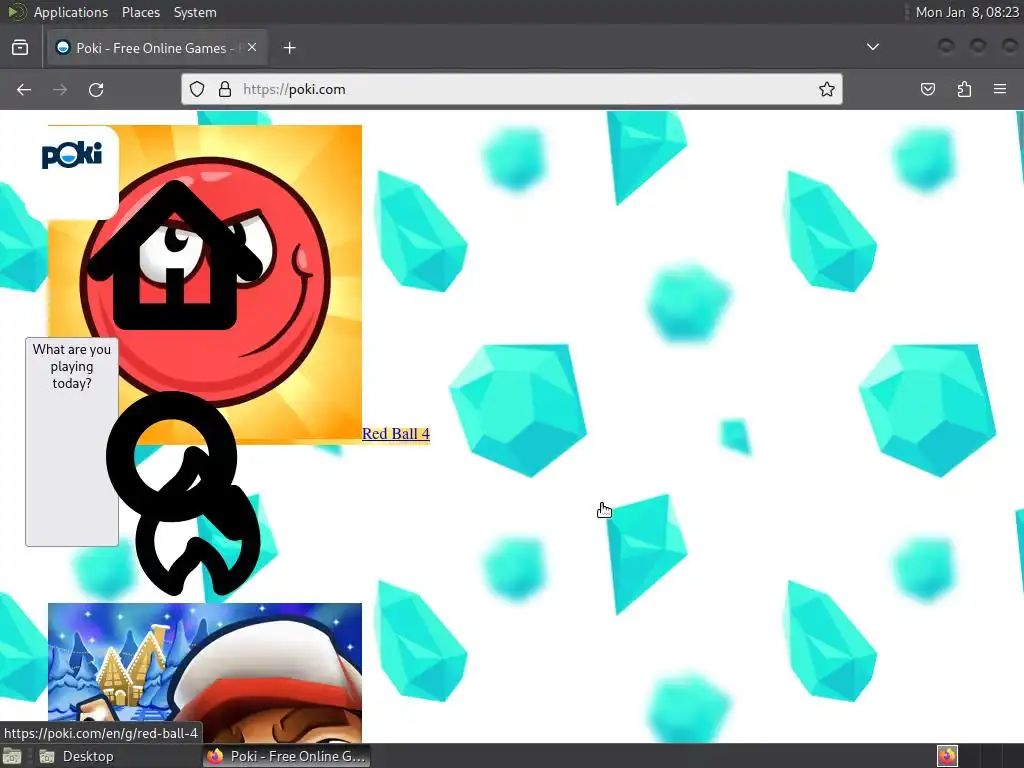Open the System menu
The image size is (1024, 768).
(195, 12)
